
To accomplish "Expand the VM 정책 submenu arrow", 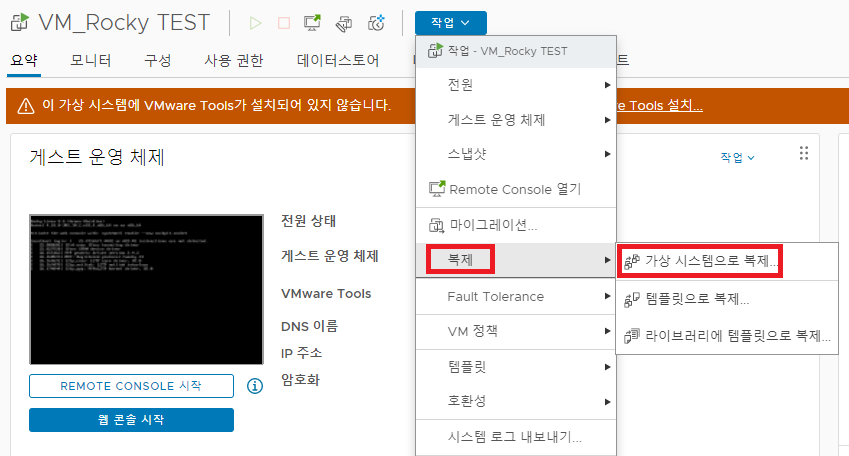I will pos(608,331).
